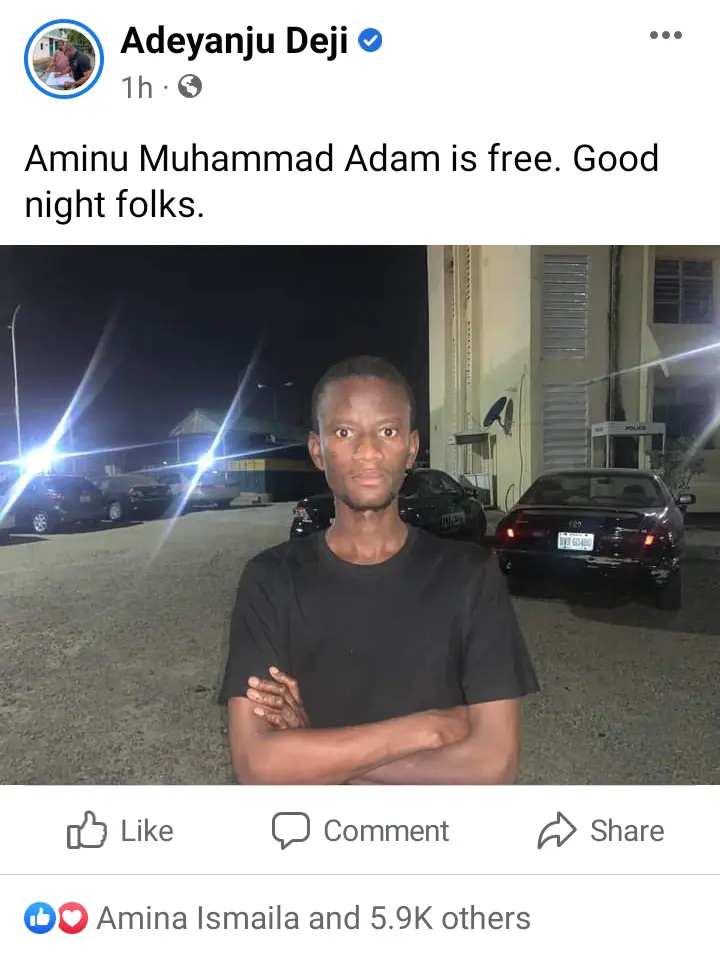This screenshot has width=720, height=953.
Task: Open the posted night photo
Action: [x=360, y=515]
